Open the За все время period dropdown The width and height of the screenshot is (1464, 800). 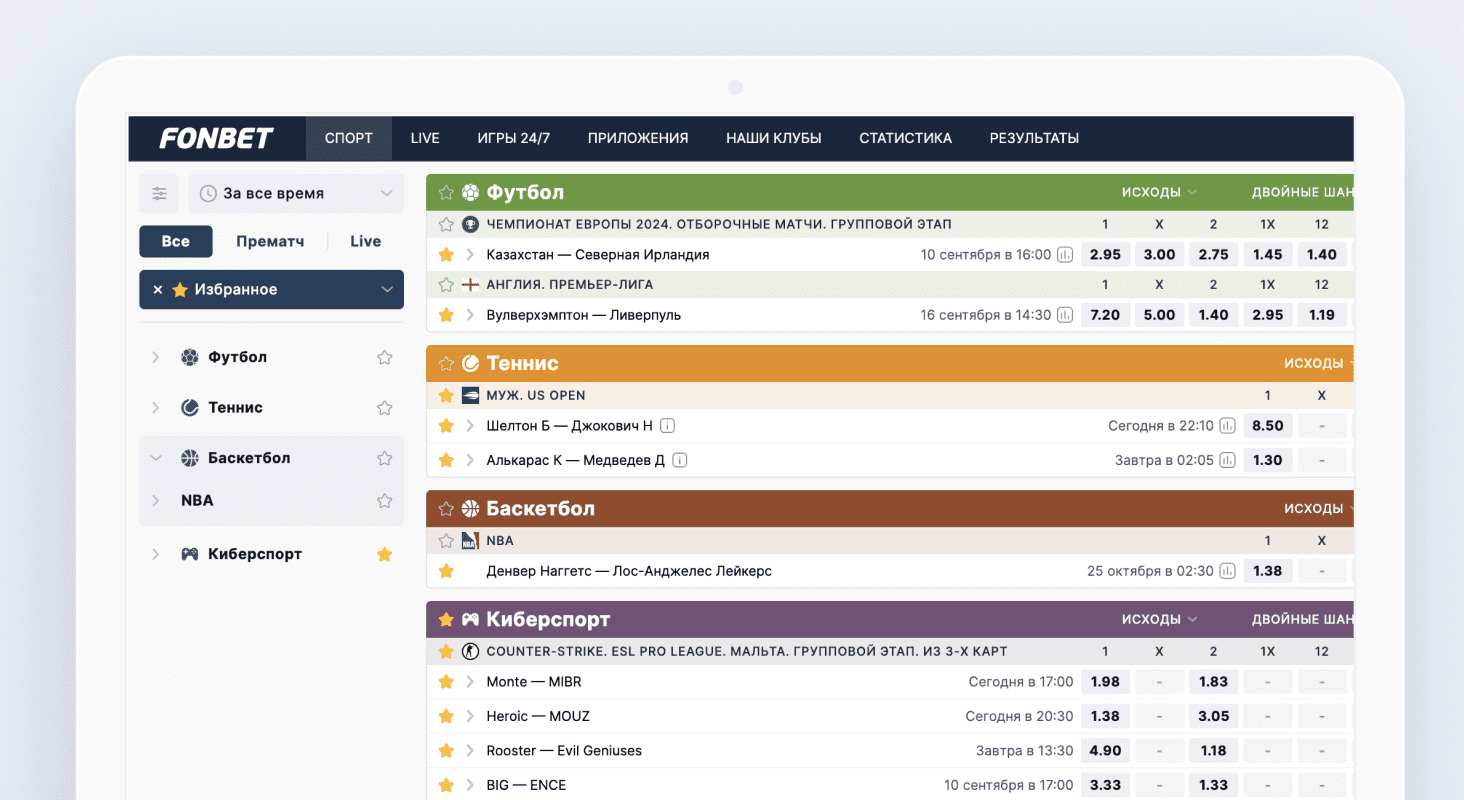coord(296,194)
